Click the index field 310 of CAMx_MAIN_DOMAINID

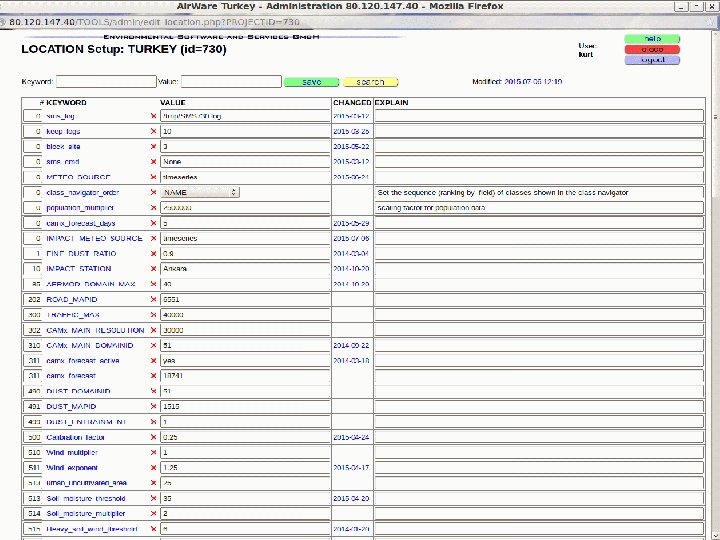[x=33, y=345]
